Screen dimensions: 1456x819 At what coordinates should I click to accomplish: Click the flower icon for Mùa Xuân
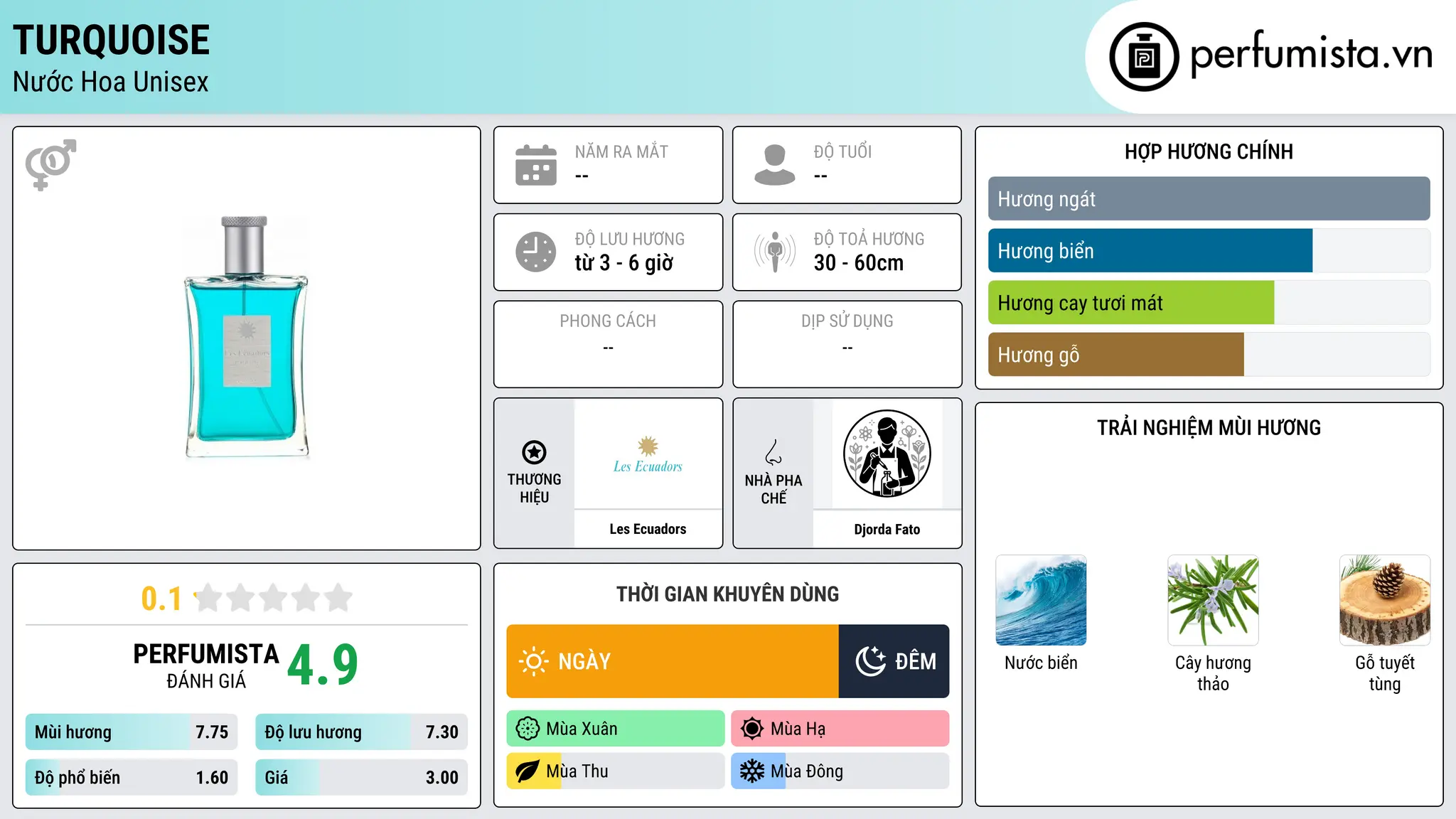pos(528,729)
